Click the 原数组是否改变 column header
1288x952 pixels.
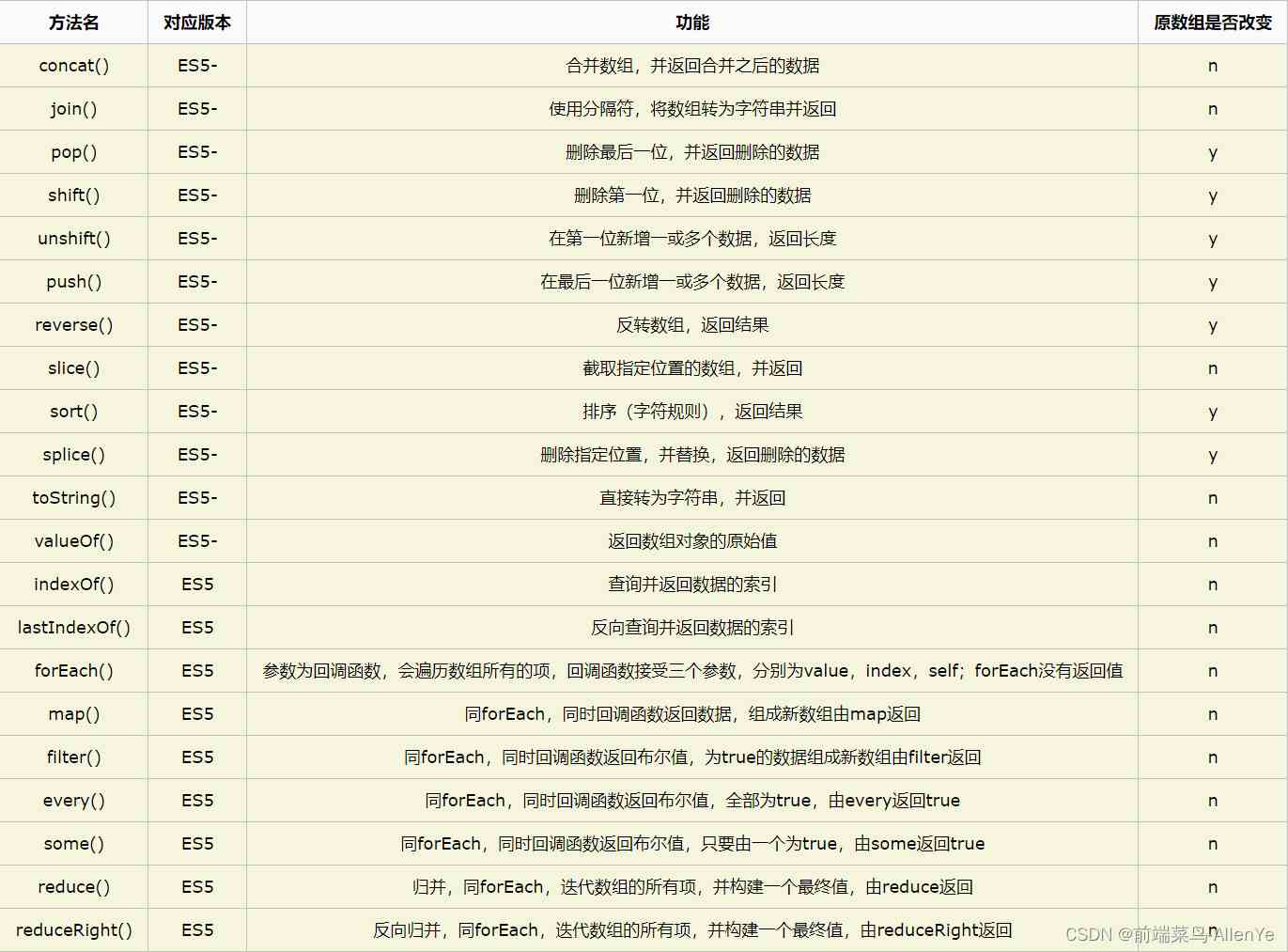1212,23
